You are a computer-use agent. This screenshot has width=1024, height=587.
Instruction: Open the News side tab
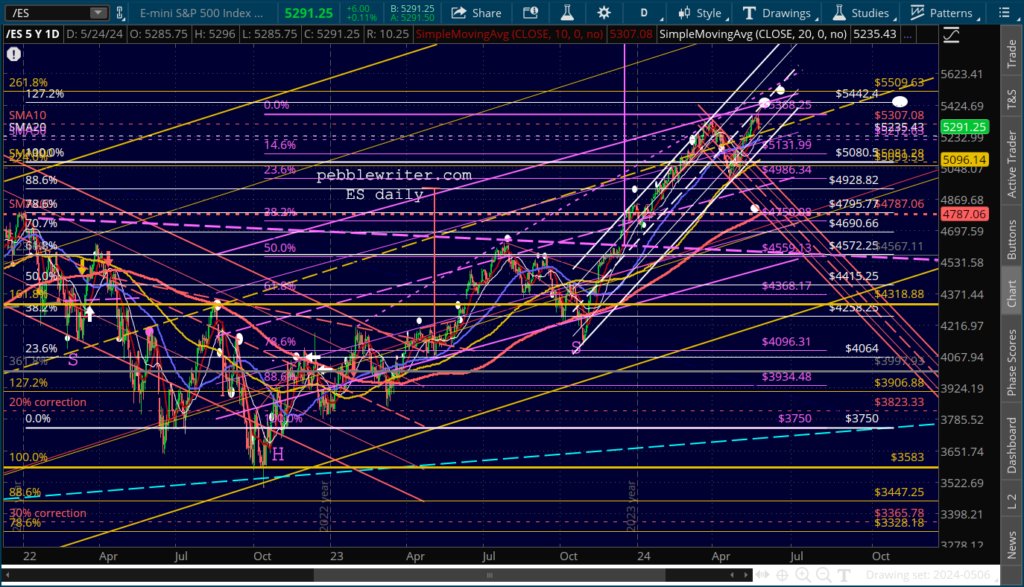(1012, 545)
